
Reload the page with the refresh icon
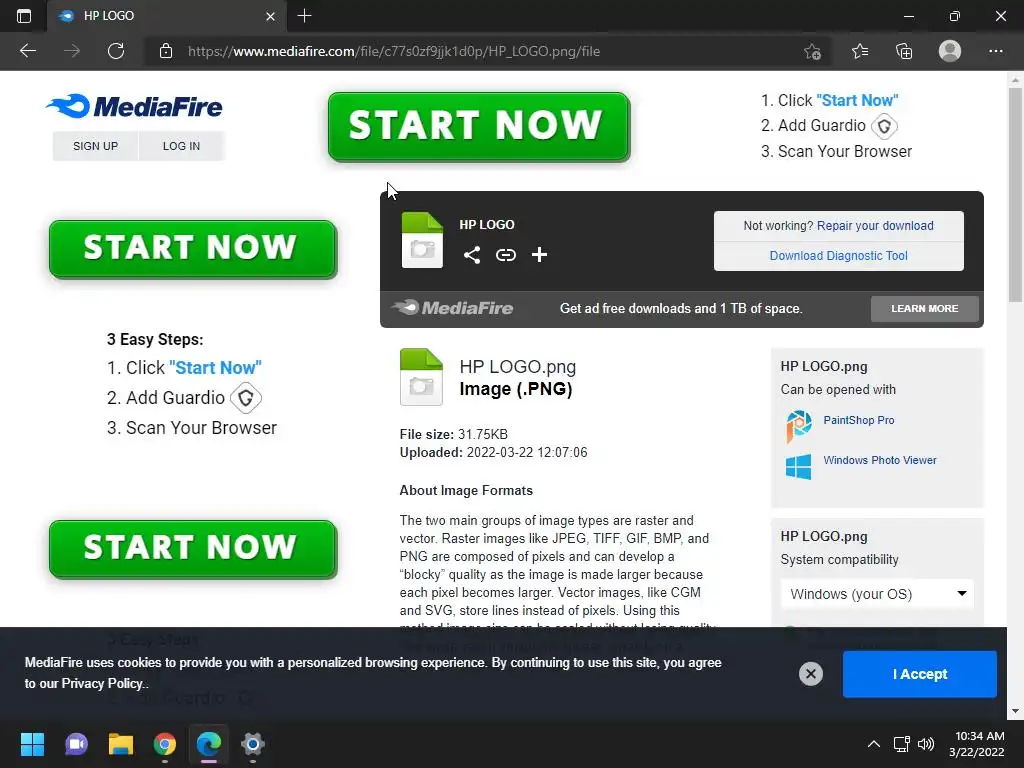(x=116, y=51)
